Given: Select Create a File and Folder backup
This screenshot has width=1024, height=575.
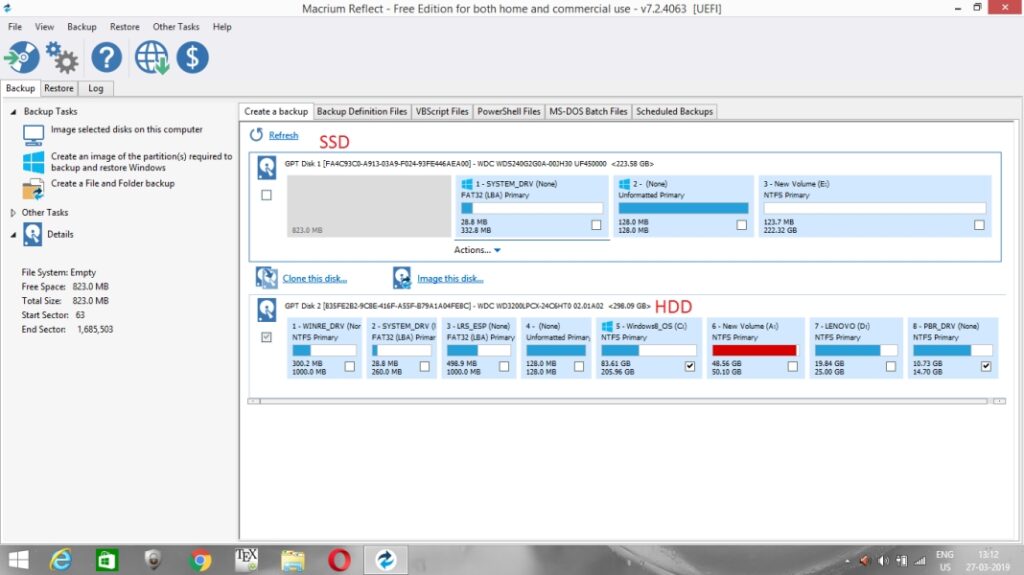Looking at the screenshot, I should point(113,184).
